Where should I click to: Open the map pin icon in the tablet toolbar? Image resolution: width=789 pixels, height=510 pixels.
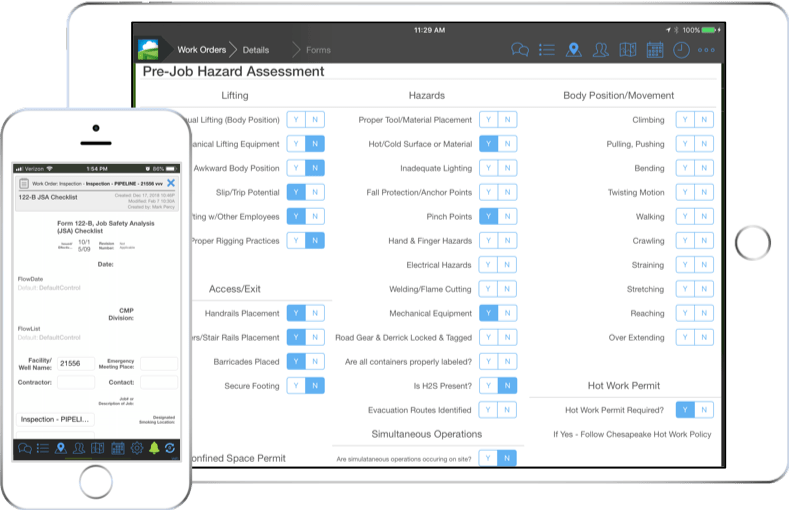pyautogui.click(x=574, y=50)
